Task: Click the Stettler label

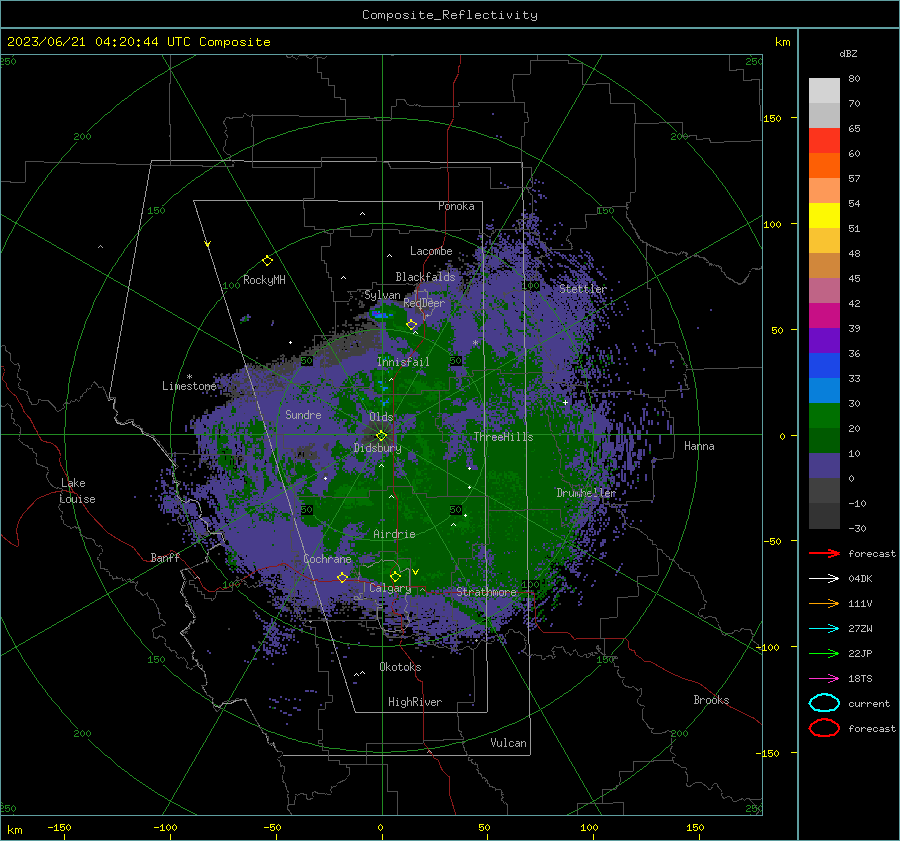Action: point(583,289)
